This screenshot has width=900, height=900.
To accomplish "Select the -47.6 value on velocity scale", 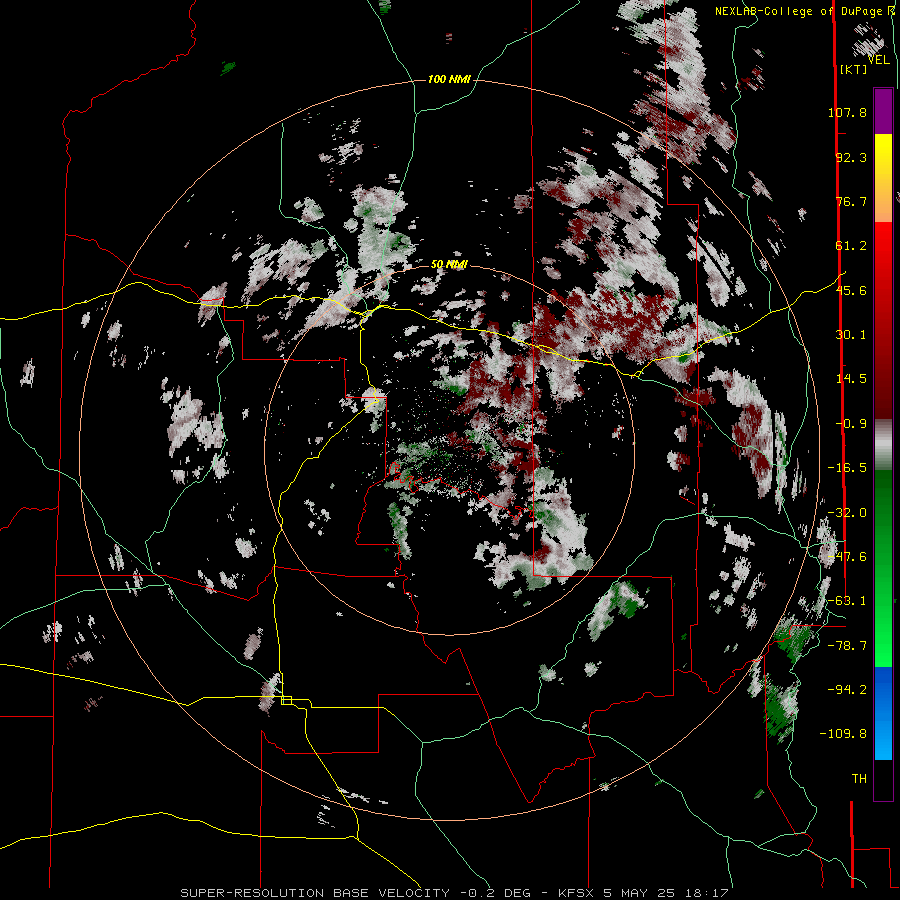I will coord(847,556).
